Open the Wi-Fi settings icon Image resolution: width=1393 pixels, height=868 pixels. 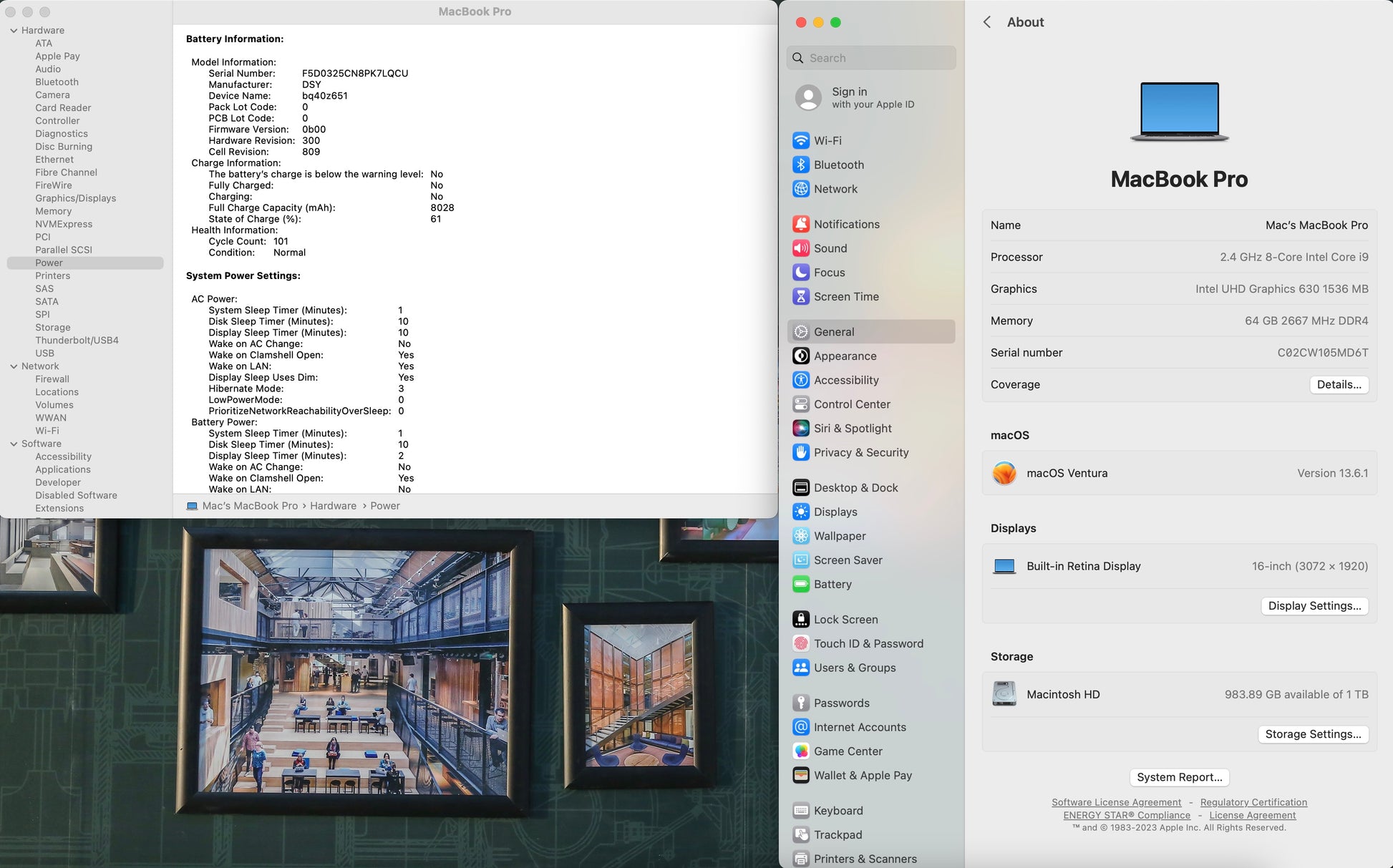[x=800, y=141]
